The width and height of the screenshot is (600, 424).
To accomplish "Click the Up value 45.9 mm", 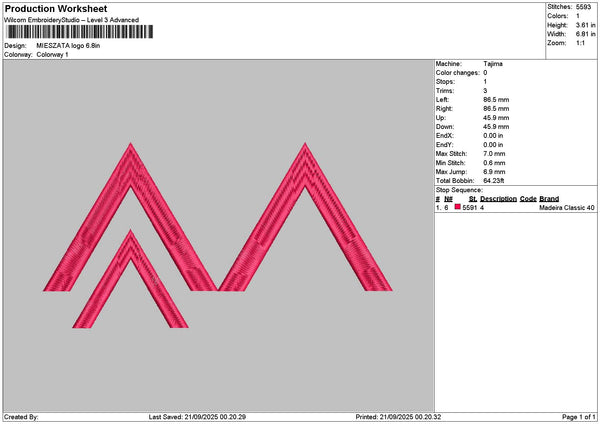I will (x=496, y=117).
